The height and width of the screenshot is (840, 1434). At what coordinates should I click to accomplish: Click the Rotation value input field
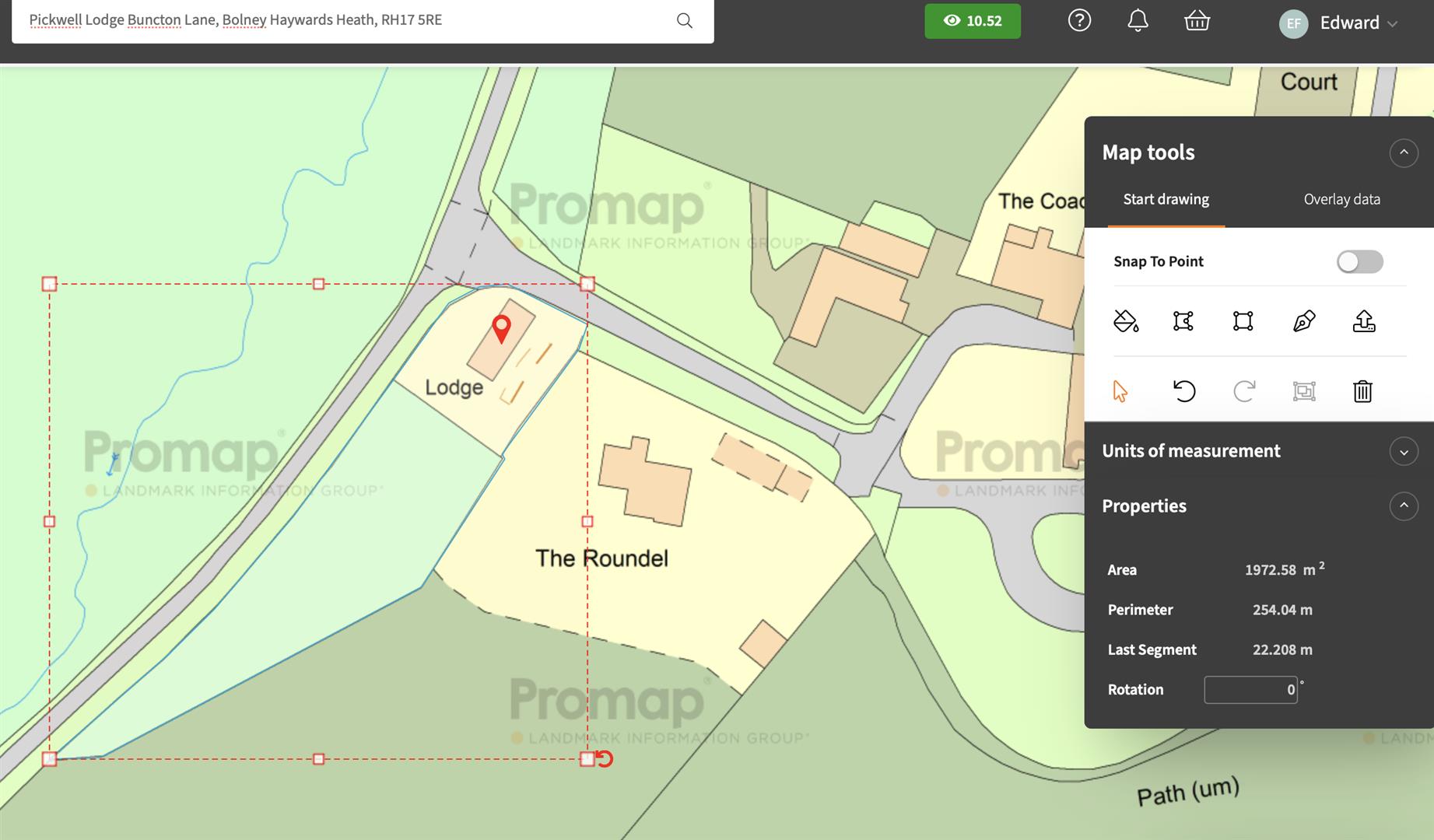pyautogui.click(x=1250, y=689)
